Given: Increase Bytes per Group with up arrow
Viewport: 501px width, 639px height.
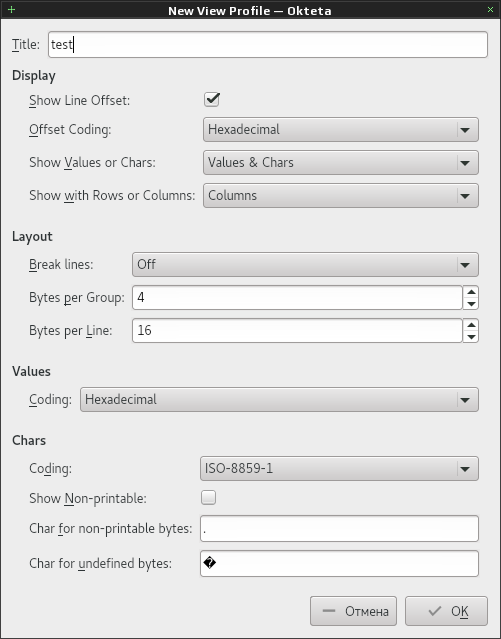Looking at the screenshot, I should coord(471,292).
